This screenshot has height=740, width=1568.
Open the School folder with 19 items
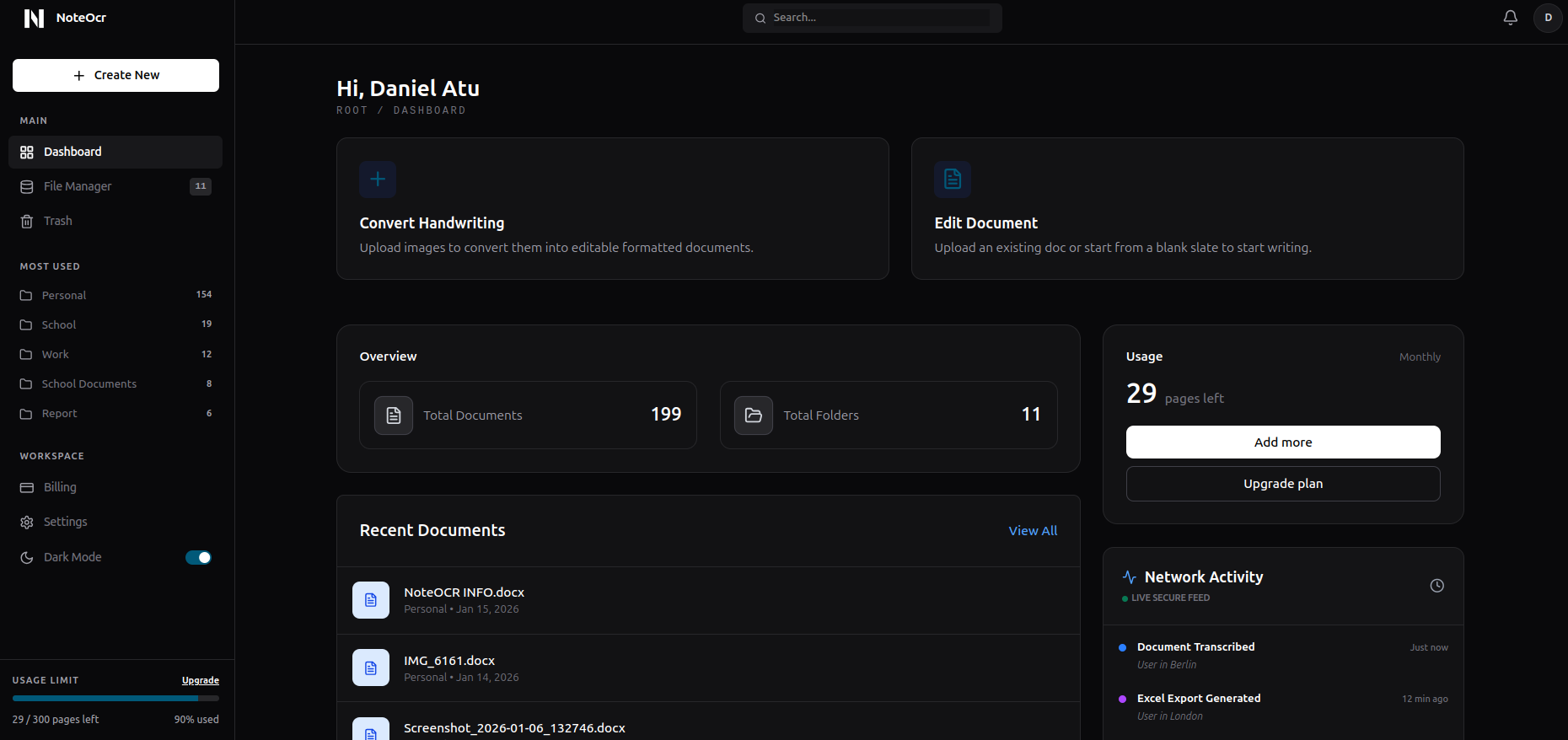[115, 324]
